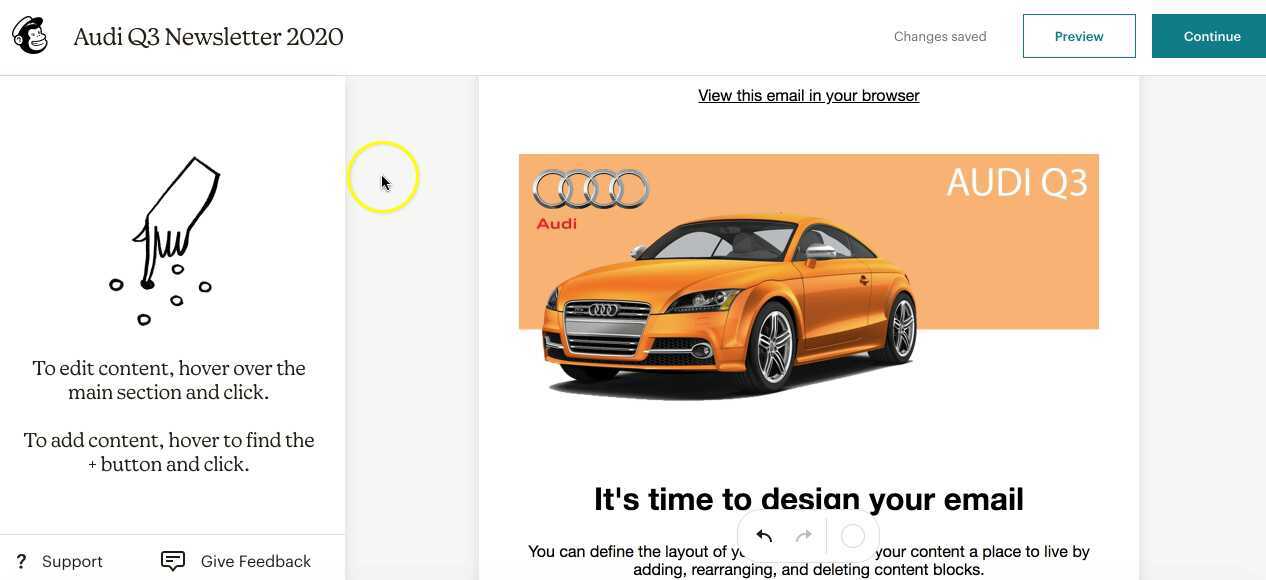
Task: Open 'View this email in your browser' link
Action: click(808, 95)
